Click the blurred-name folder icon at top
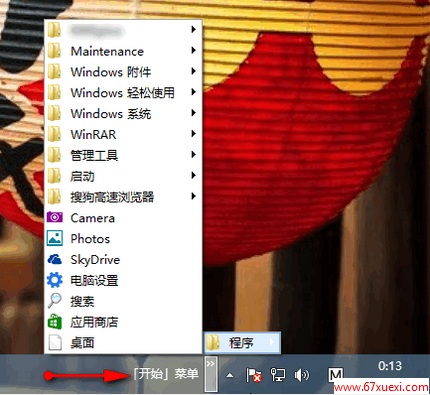 54,30
